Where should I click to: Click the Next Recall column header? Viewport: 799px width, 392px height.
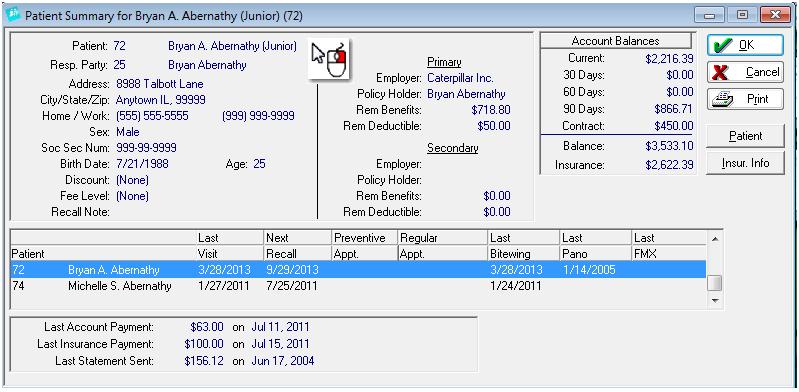298,246
